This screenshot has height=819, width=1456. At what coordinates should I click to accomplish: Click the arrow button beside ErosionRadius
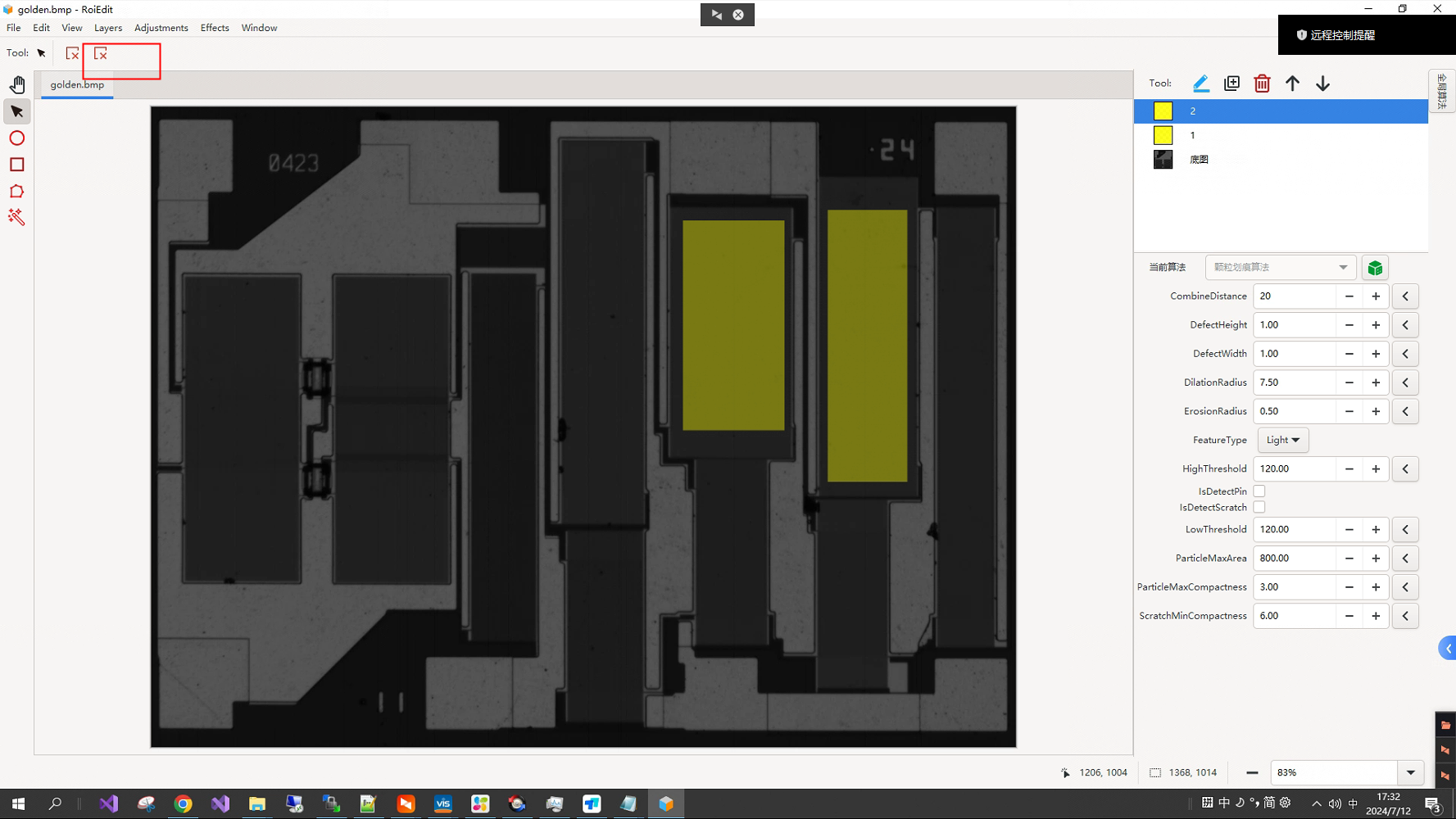pyautogui.click(x=1405, y=411)
